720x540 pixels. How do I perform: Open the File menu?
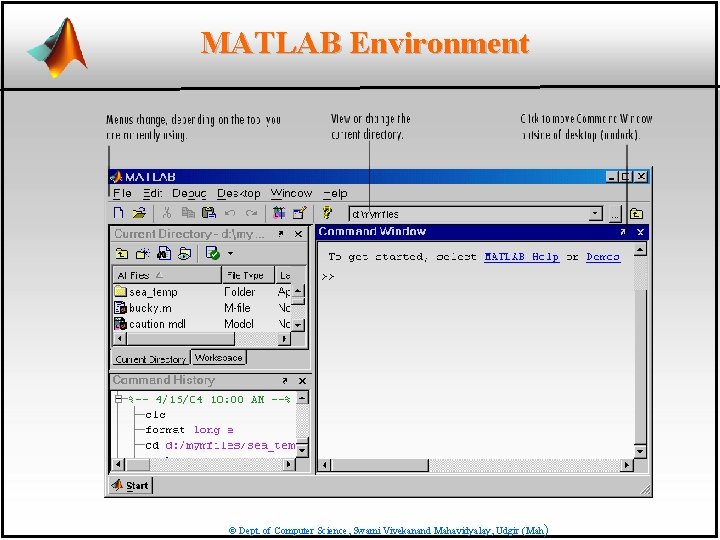(x=122, y=193)
